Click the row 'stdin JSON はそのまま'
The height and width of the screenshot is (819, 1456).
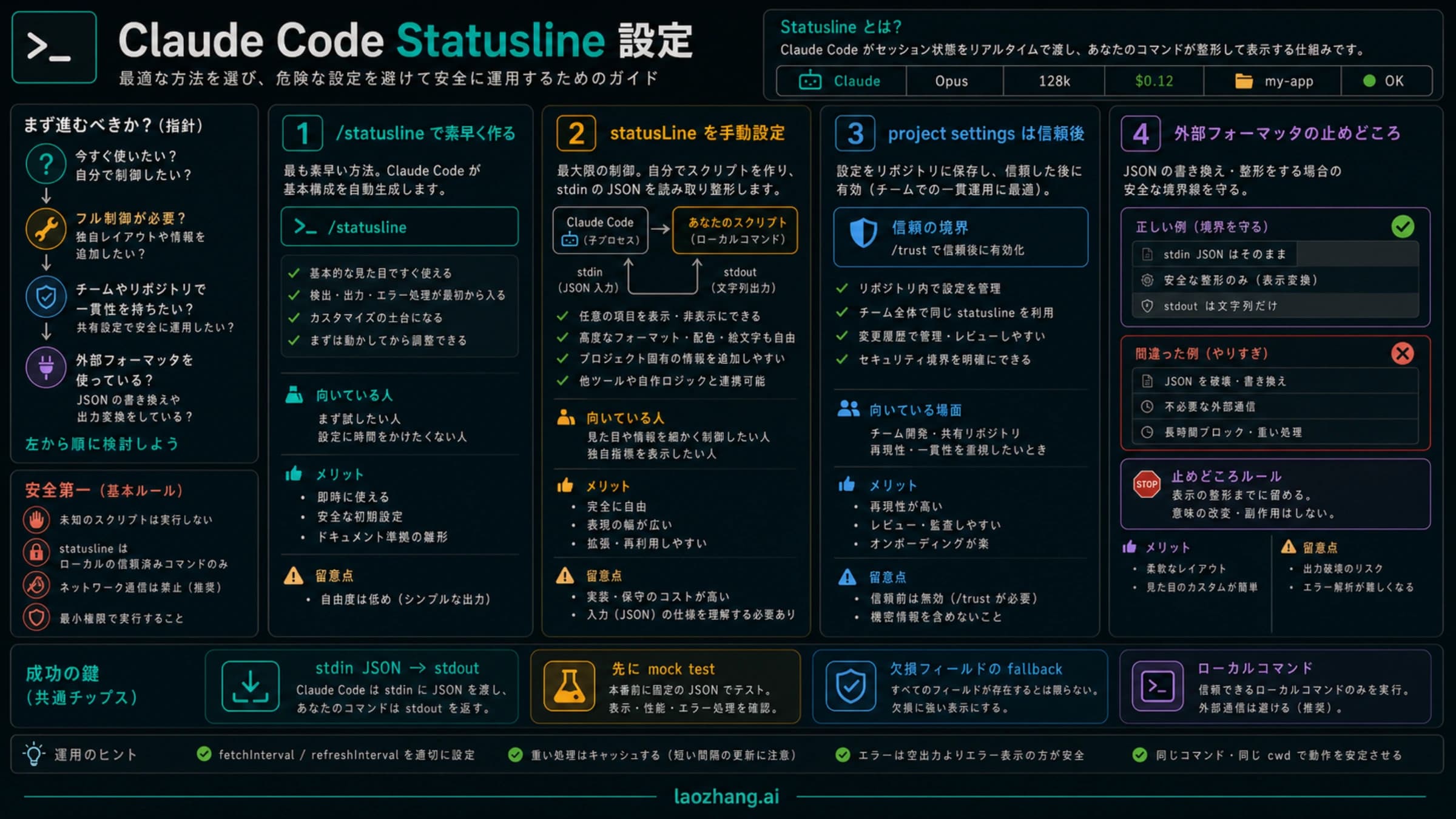pos(1275,254)
